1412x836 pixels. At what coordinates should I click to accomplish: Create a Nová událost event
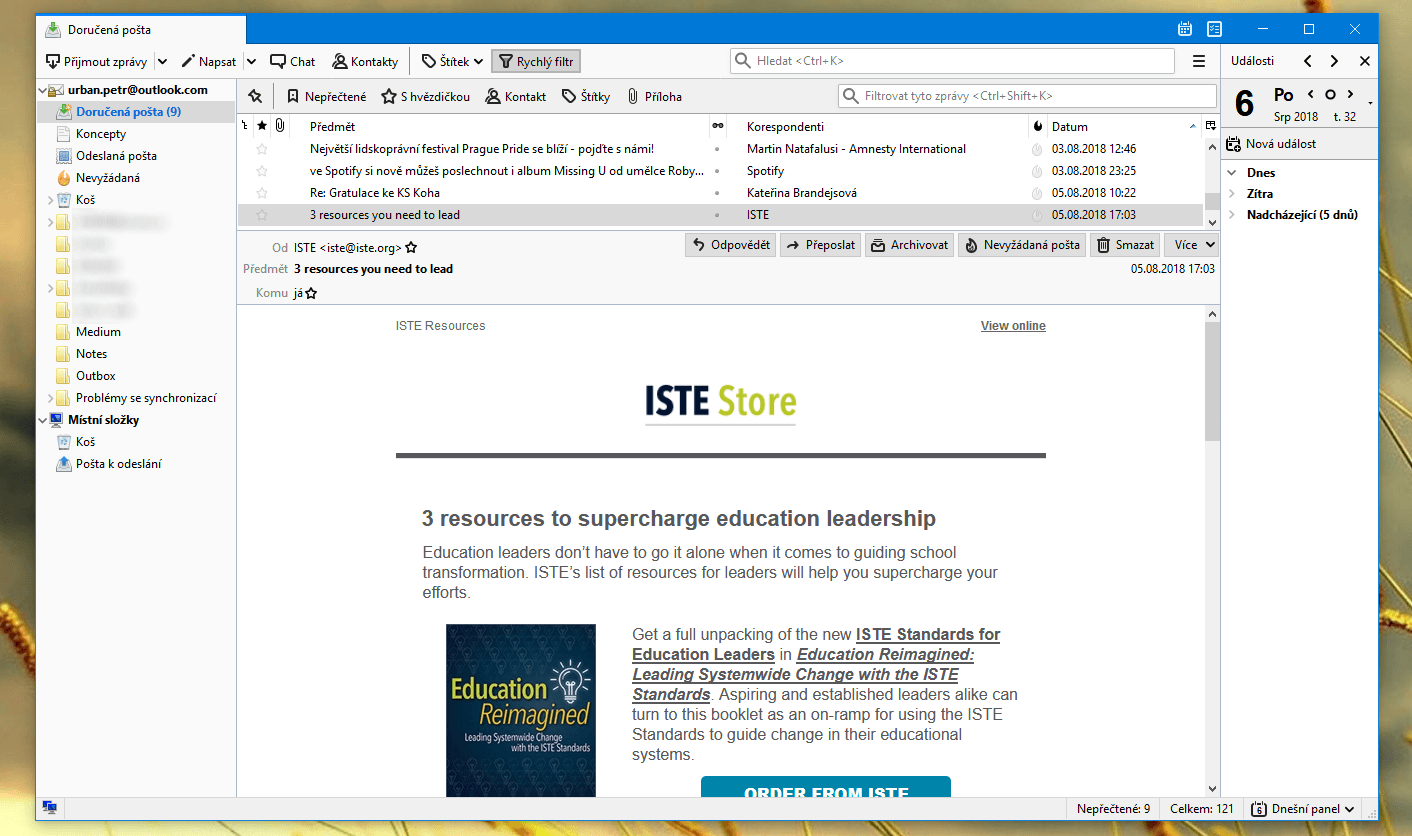coord(1271,144)
